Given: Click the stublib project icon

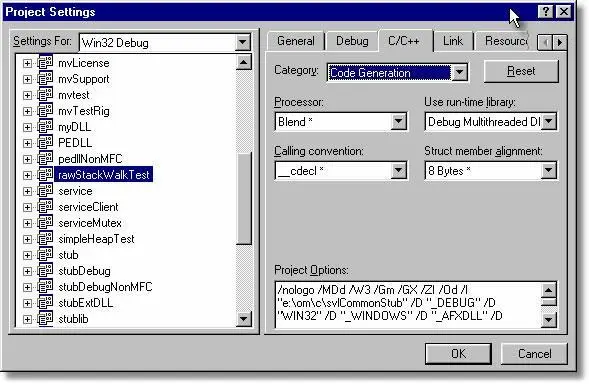Looking at the screenshot, I should (x=45, y=319).
